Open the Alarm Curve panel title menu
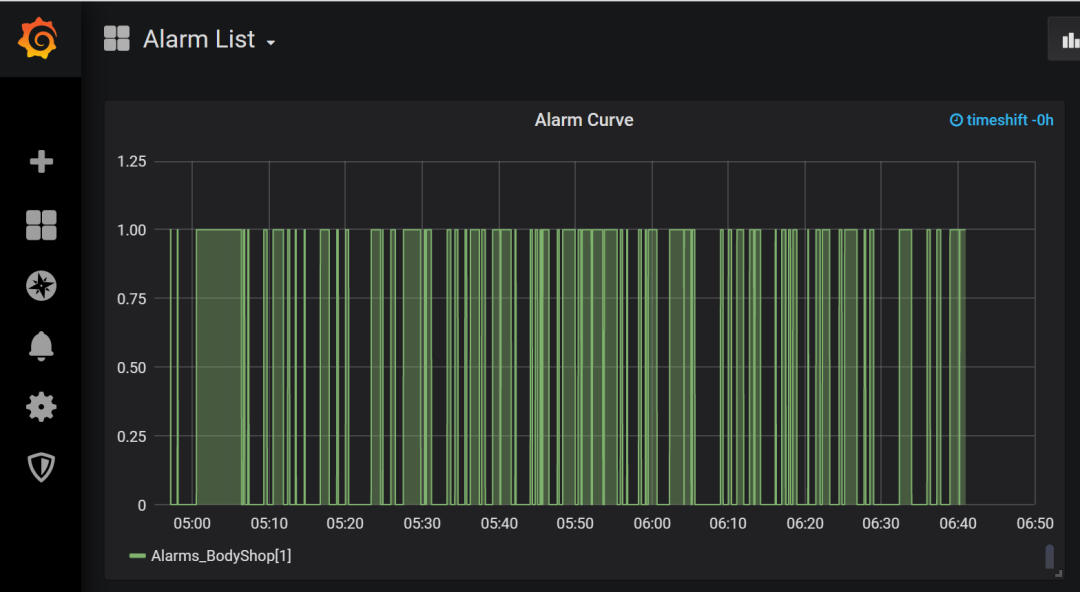Viewport: 1080px width, 592px height. [584, 120]
